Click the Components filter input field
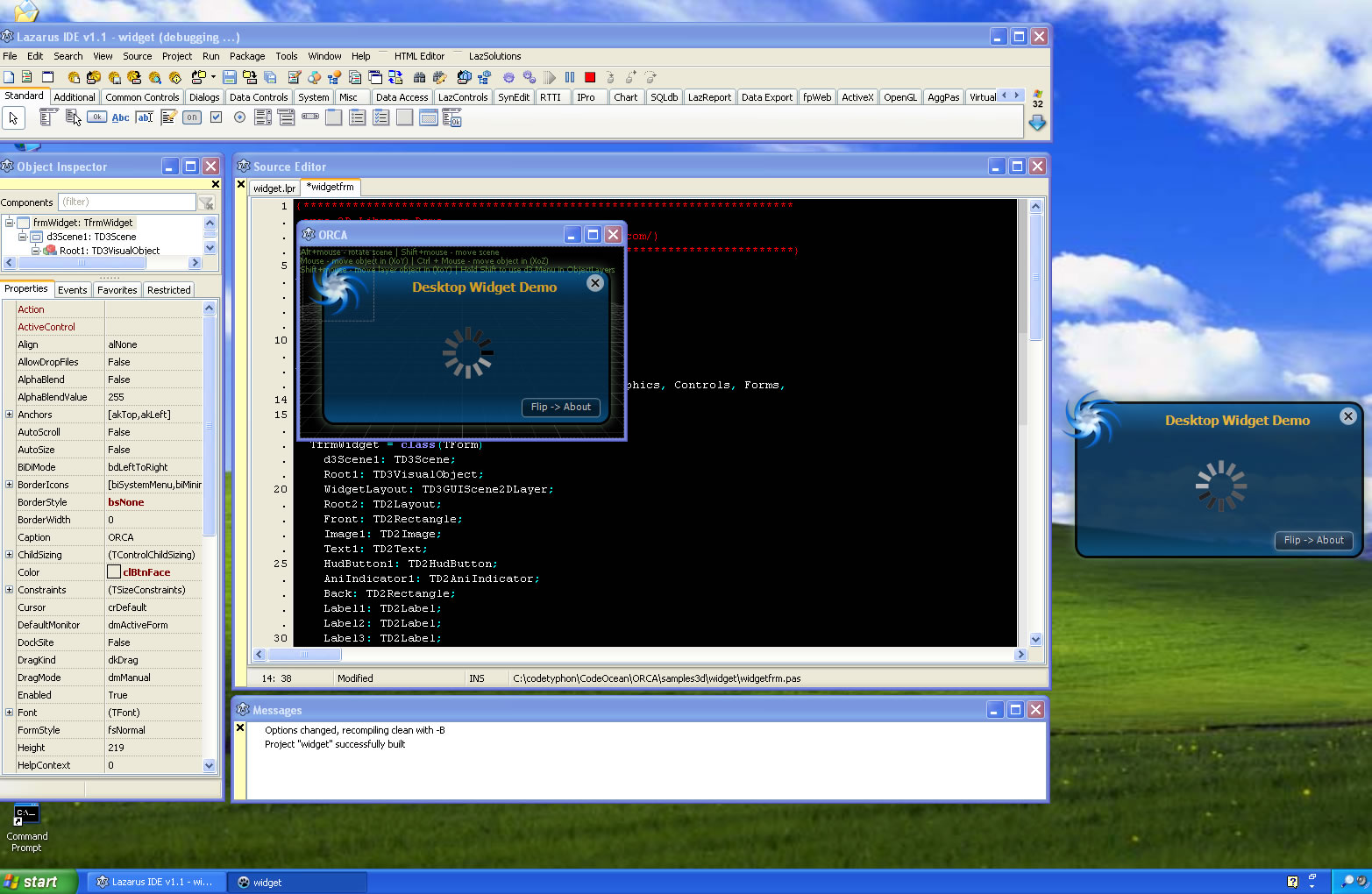The height and width of the screenshot is (894, 1372). click(126, 202)
